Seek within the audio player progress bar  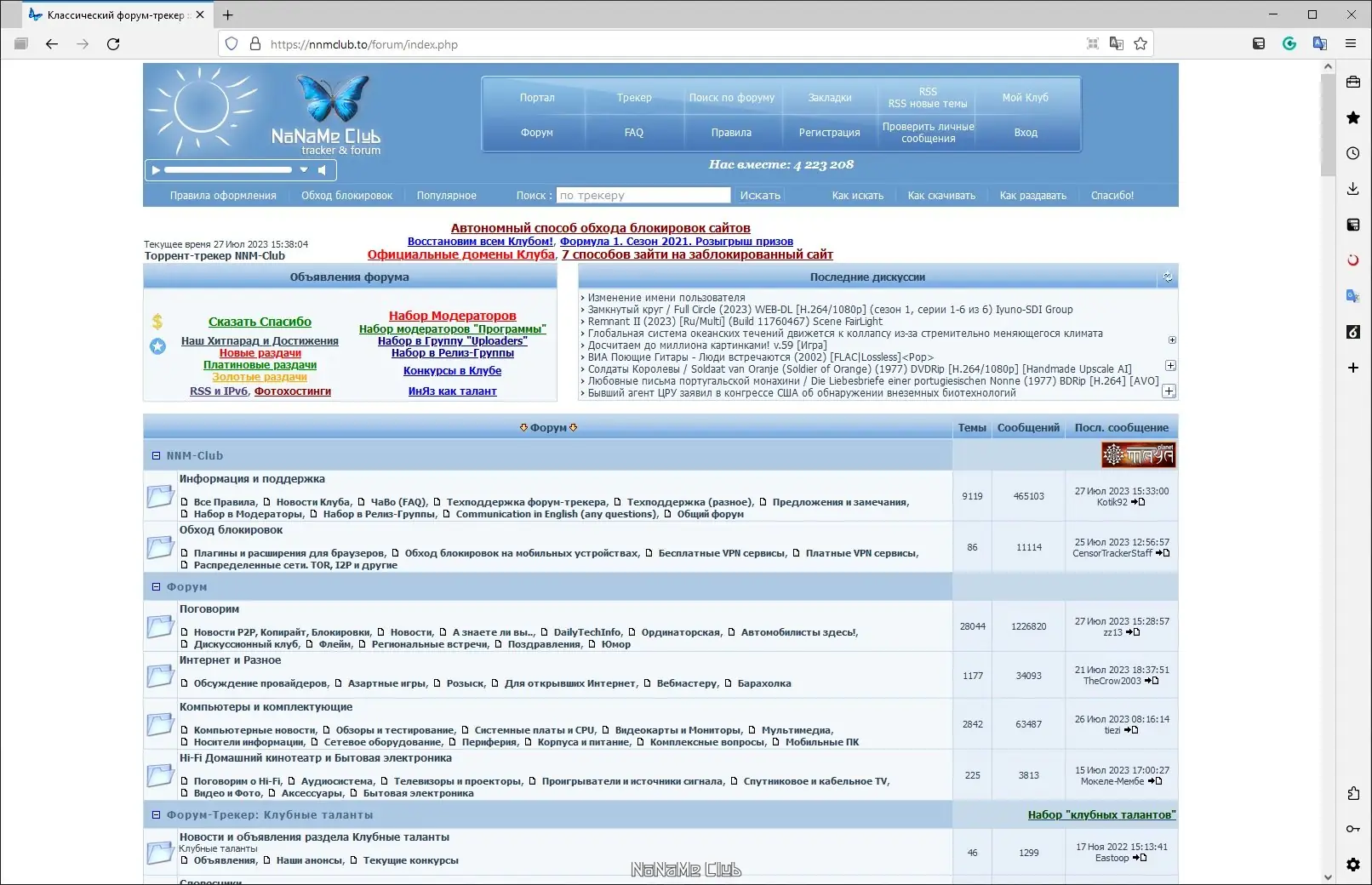228,170
